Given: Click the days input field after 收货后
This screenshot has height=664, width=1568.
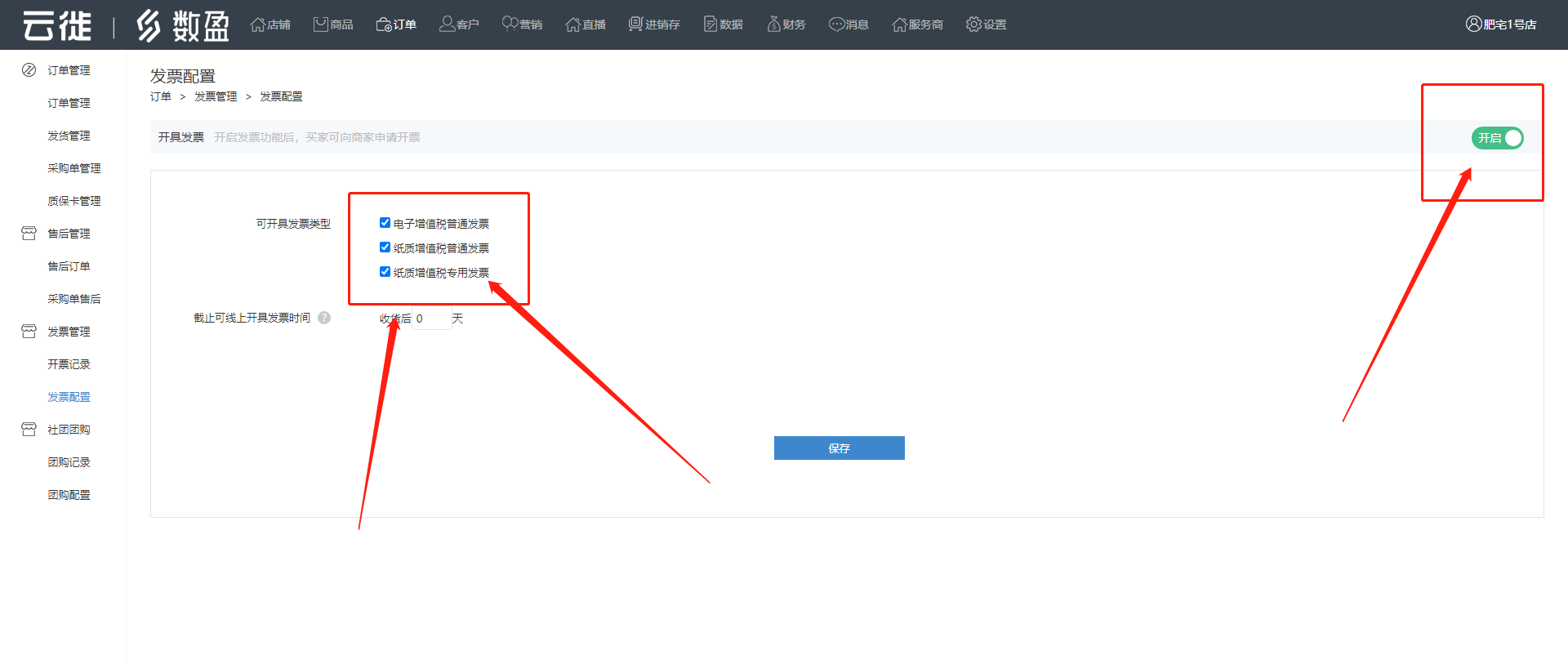Looking at the screenshot, I should (432, 319).
